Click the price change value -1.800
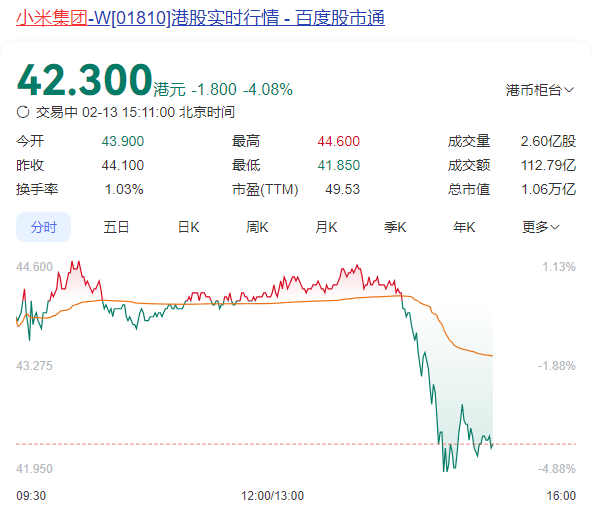The height and width of the screenshot is (508, 592). pos(214,90)
